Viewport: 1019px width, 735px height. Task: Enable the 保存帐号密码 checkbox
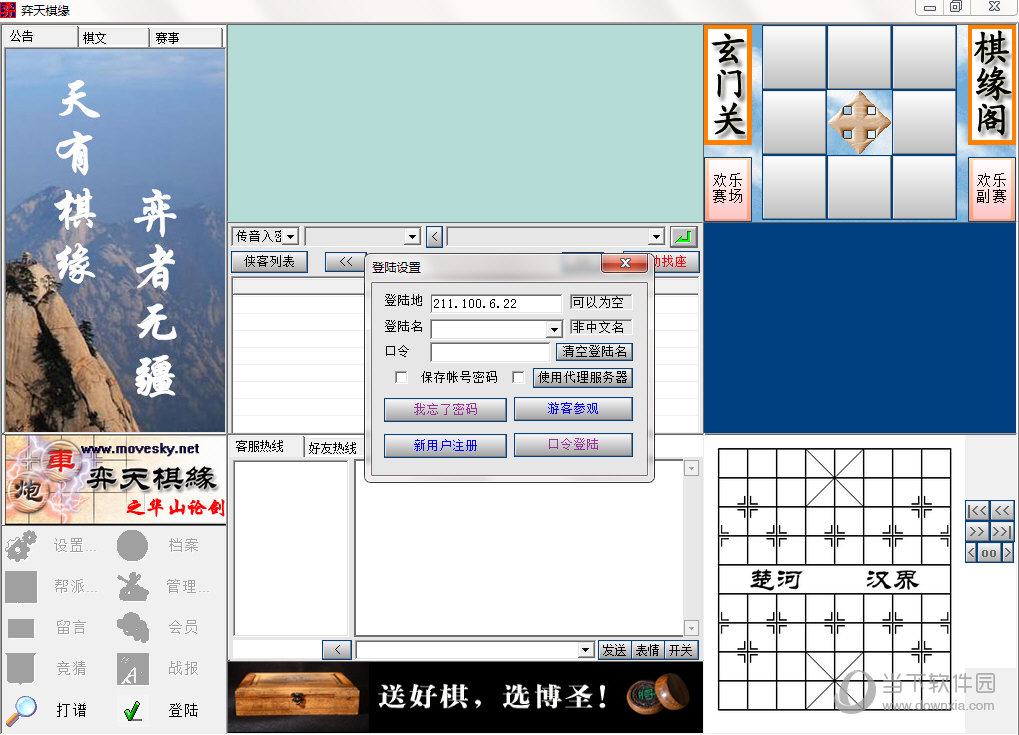tap(402, 378)
